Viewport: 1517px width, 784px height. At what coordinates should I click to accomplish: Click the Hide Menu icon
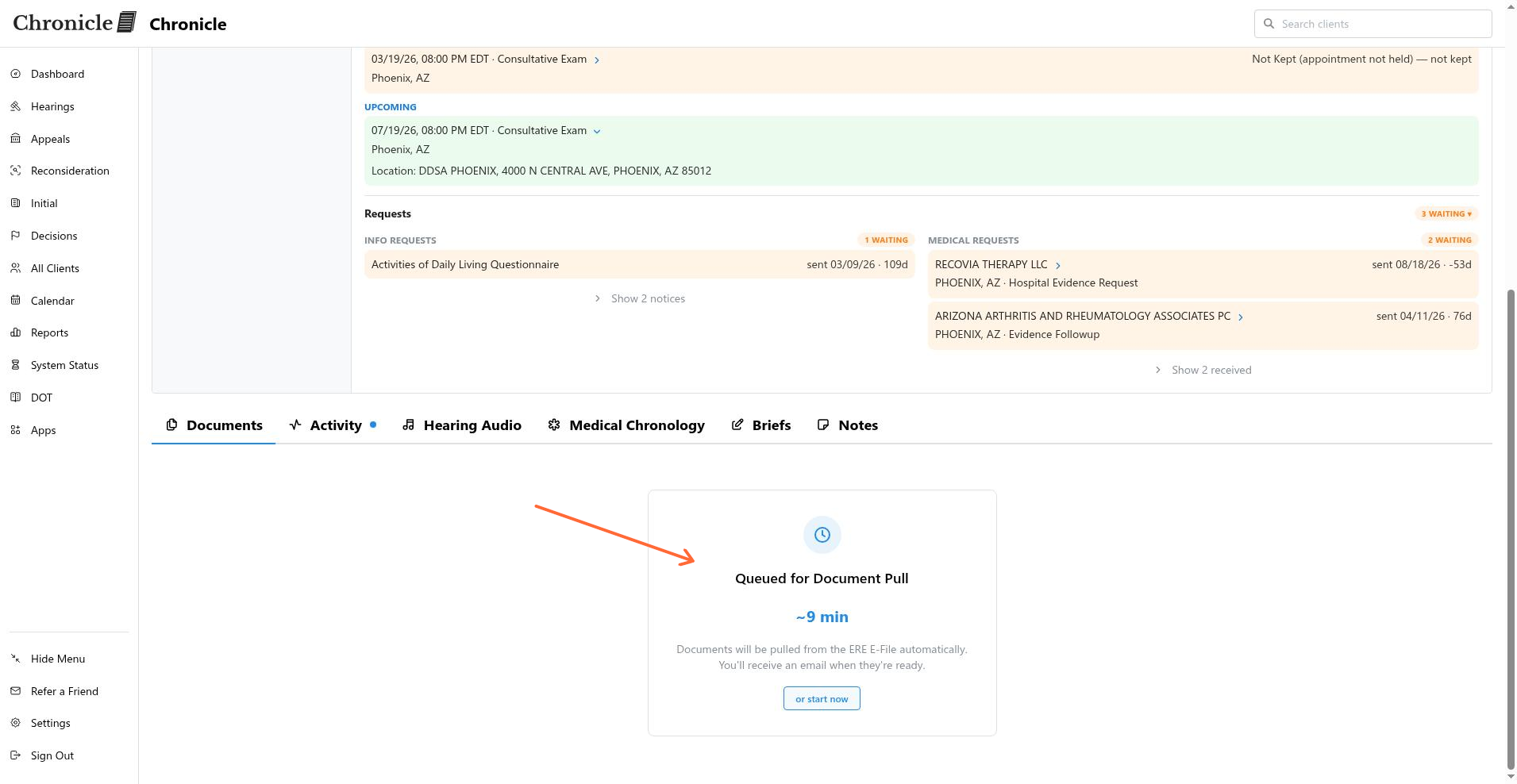[15, 659]
